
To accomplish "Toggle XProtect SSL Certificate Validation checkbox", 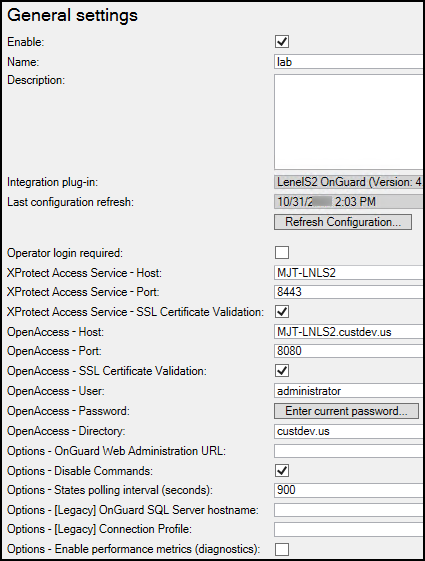I will 282,312.
